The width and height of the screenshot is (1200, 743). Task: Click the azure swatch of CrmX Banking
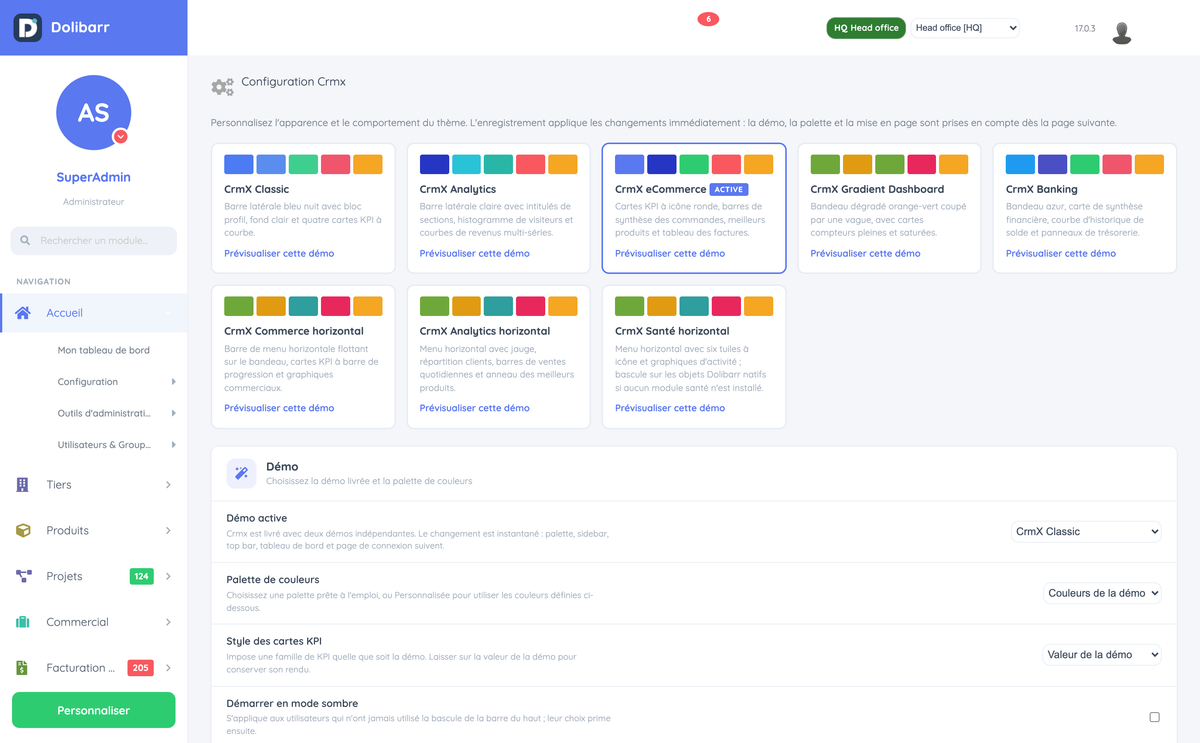(1020, 165)
